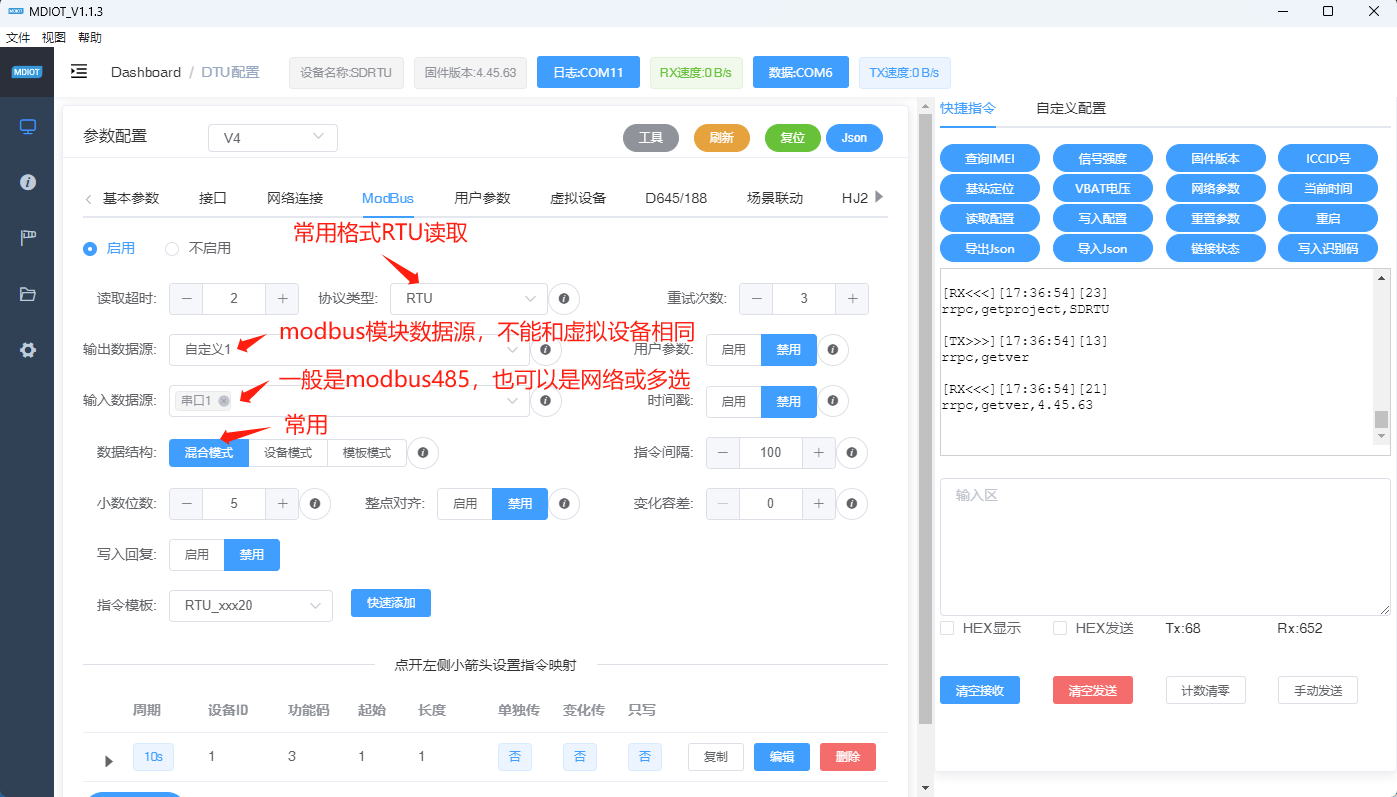Open the 协议类型 RTU dropdown

pos(468,298)
